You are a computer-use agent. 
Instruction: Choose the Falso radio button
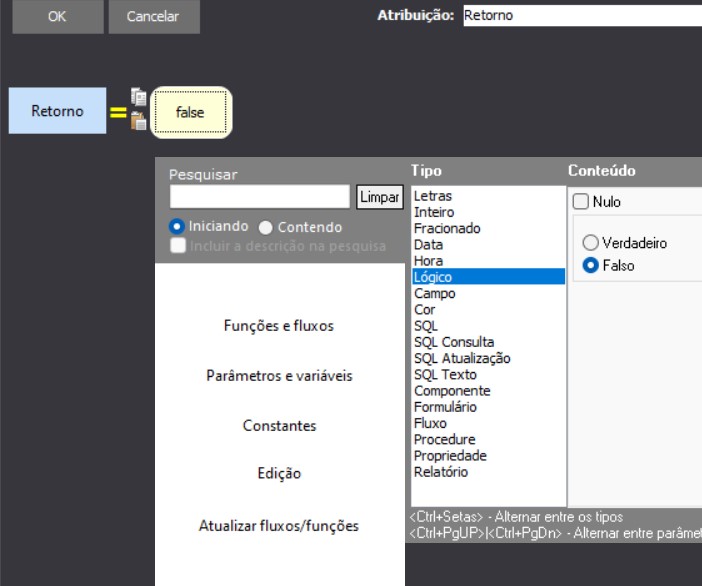click(591, 266)
